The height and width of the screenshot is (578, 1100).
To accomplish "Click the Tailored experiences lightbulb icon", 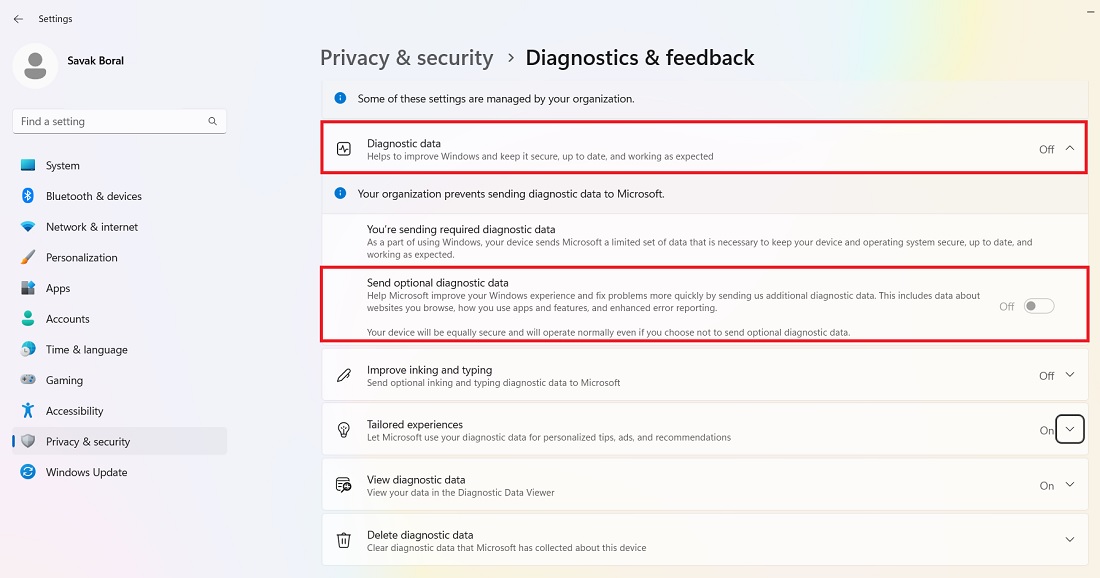I will click(344, 429).
